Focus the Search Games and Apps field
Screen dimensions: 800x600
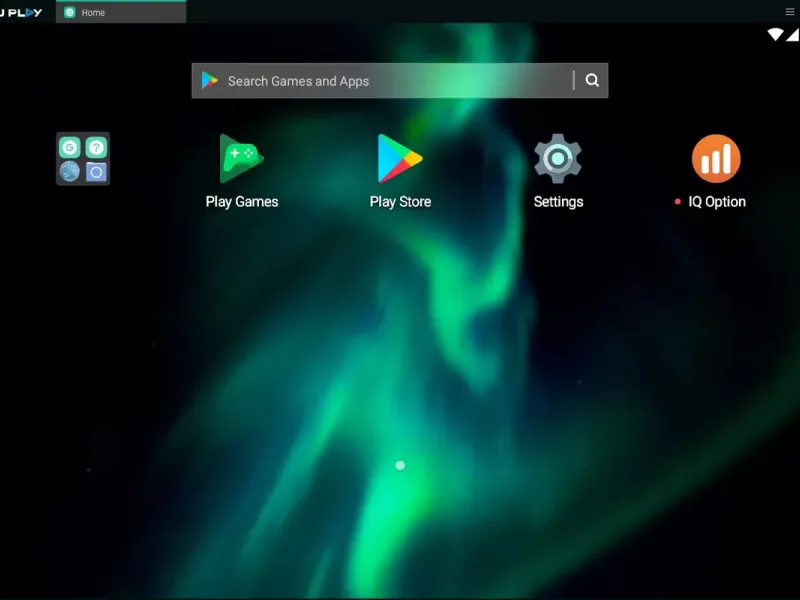point(399,81)
